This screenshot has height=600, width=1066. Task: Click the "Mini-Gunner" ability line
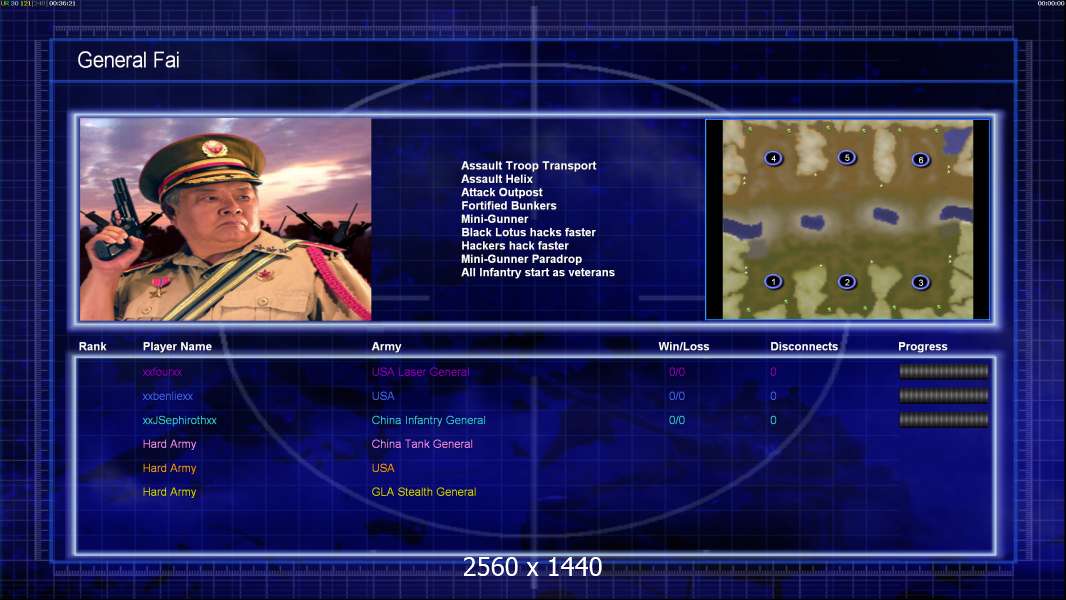tap(494, 219)
